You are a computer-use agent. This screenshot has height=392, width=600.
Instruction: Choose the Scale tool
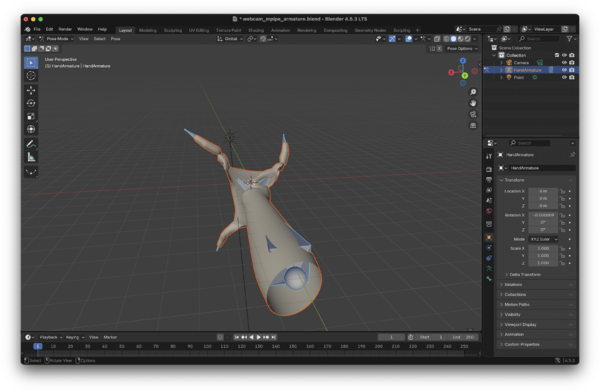[31, 116]
